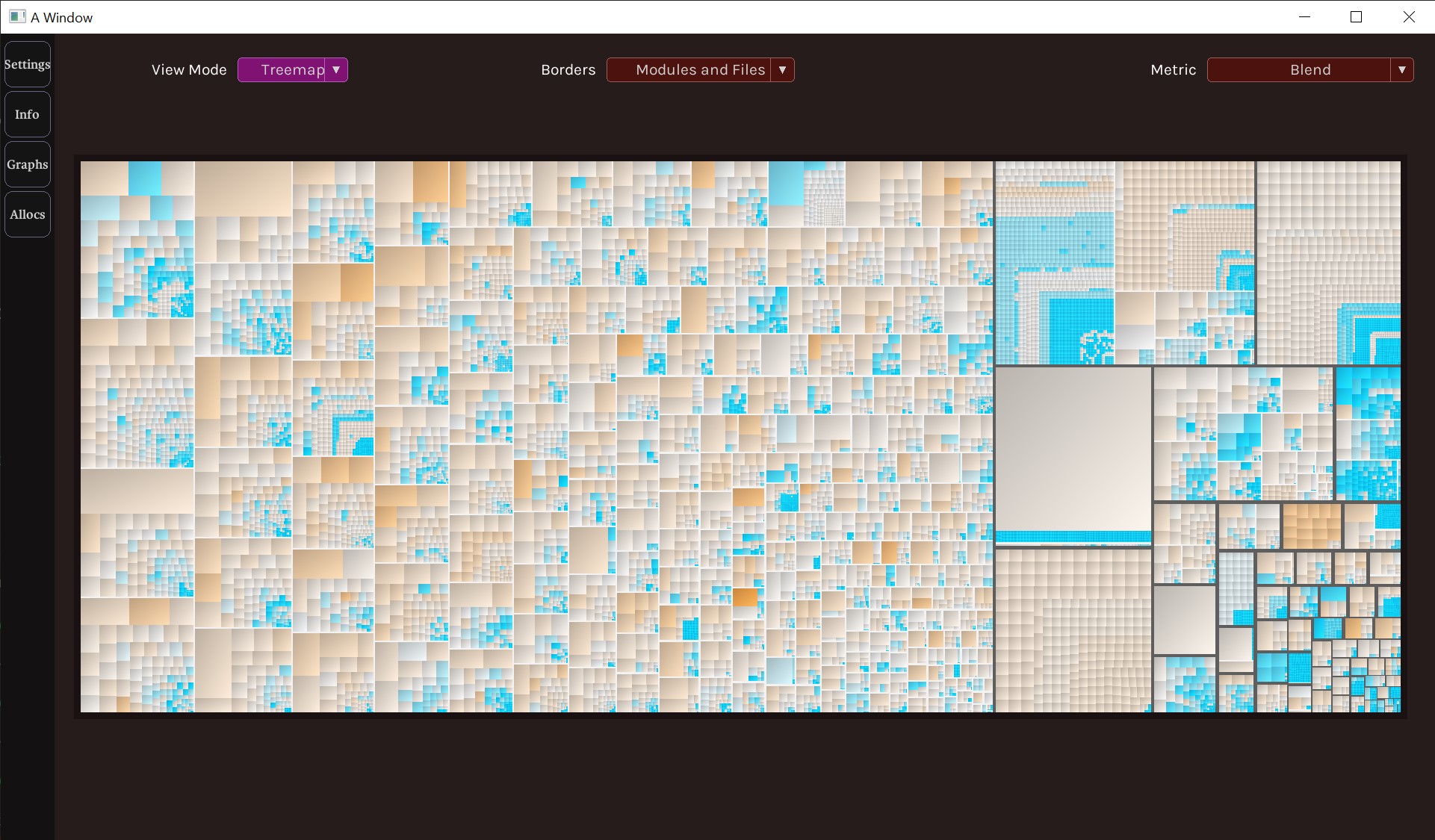Click the arrow beside Blend
The width and height of the screenshot is (1435, 840).
[x=1401, y=70]
